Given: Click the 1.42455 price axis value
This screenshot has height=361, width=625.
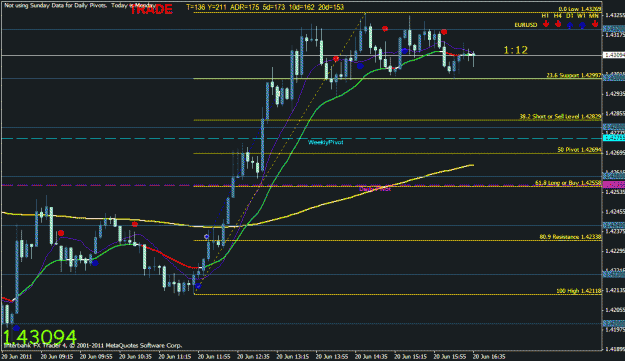Looking at the screenshot, I should click(x=615, y=212).
